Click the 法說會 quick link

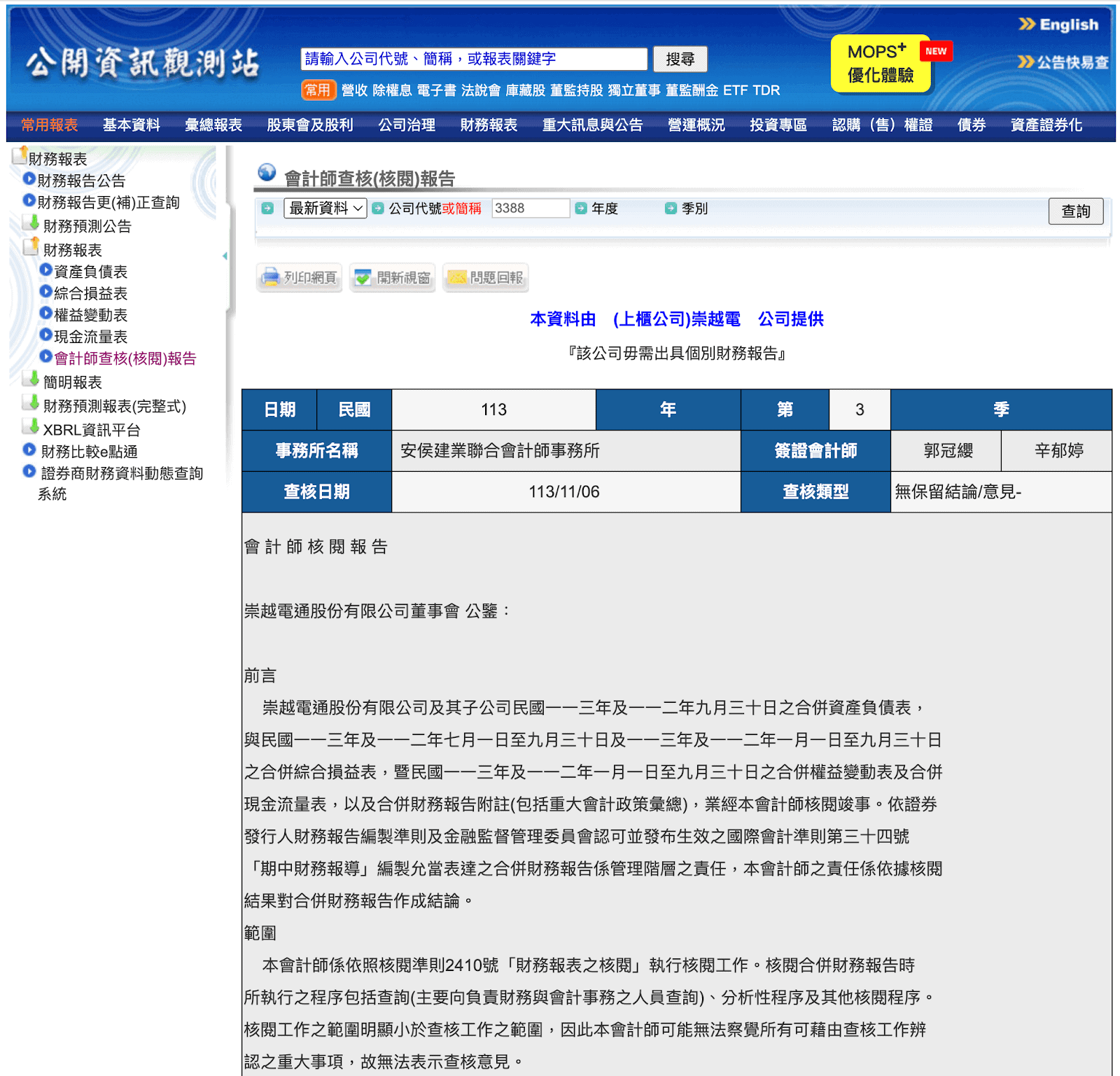[481, 90]
